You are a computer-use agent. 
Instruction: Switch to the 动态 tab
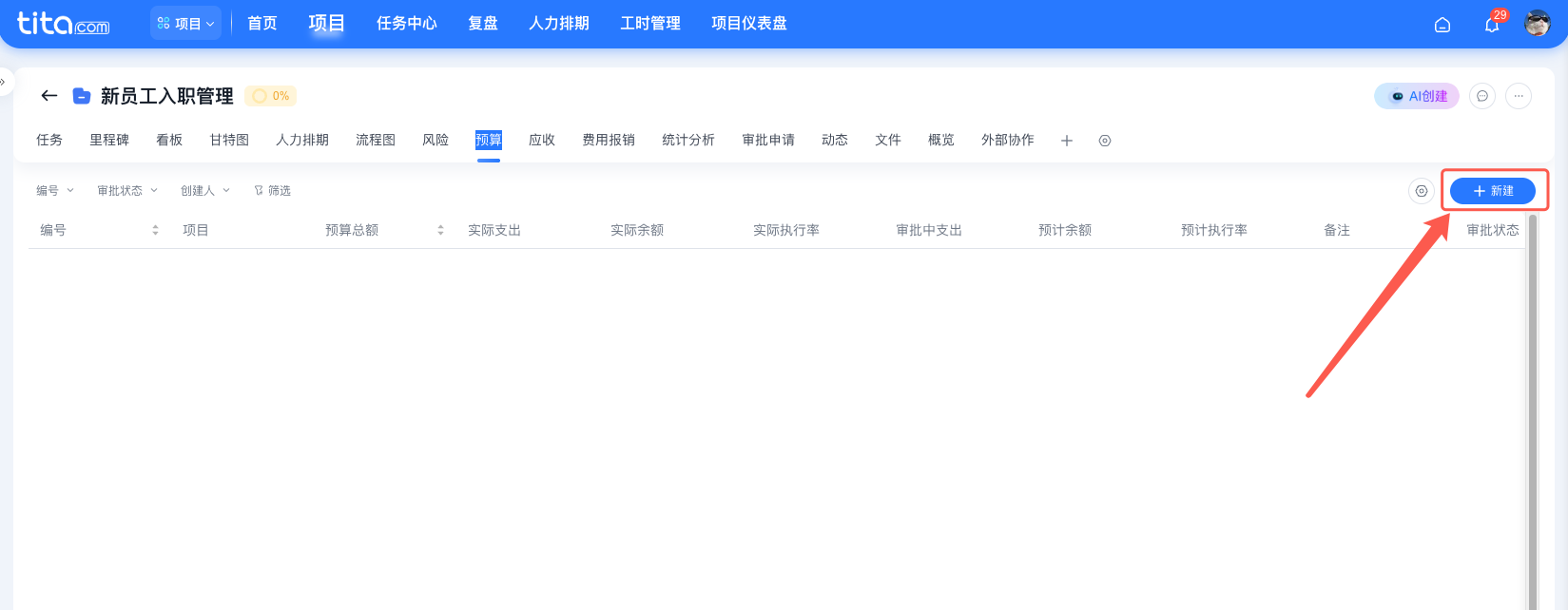point(835,140)
